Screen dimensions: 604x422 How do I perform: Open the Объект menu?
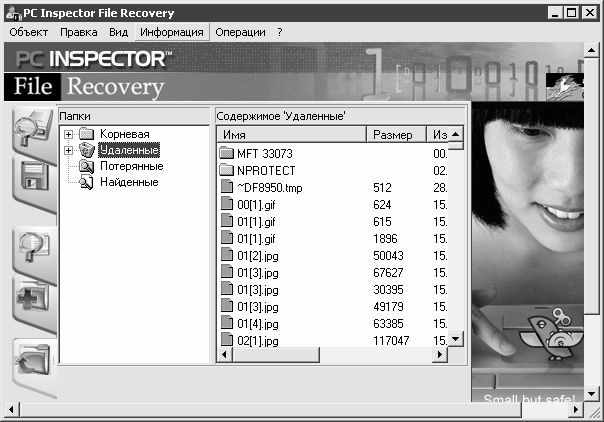[x=28, y=32]
